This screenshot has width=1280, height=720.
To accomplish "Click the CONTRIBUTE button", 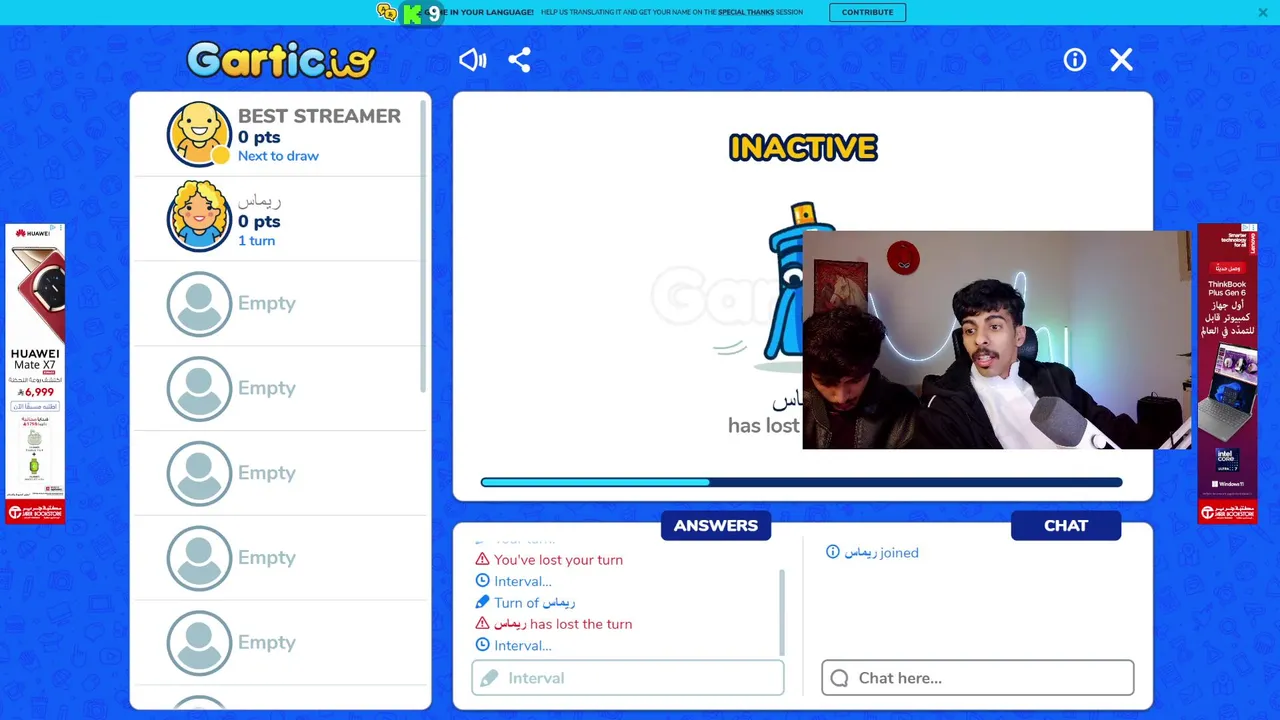I will [x=867, y=12].
